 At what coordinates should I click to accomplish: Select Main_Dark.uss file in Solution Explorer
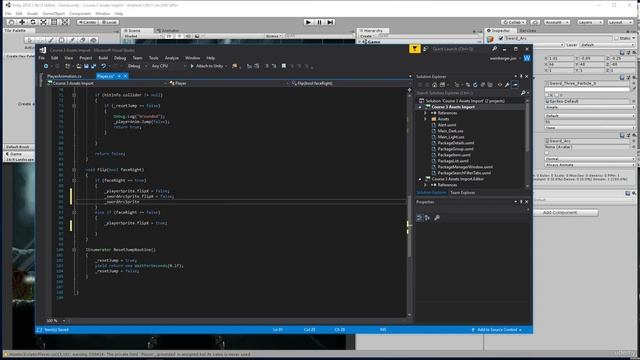tap(450, 131)
